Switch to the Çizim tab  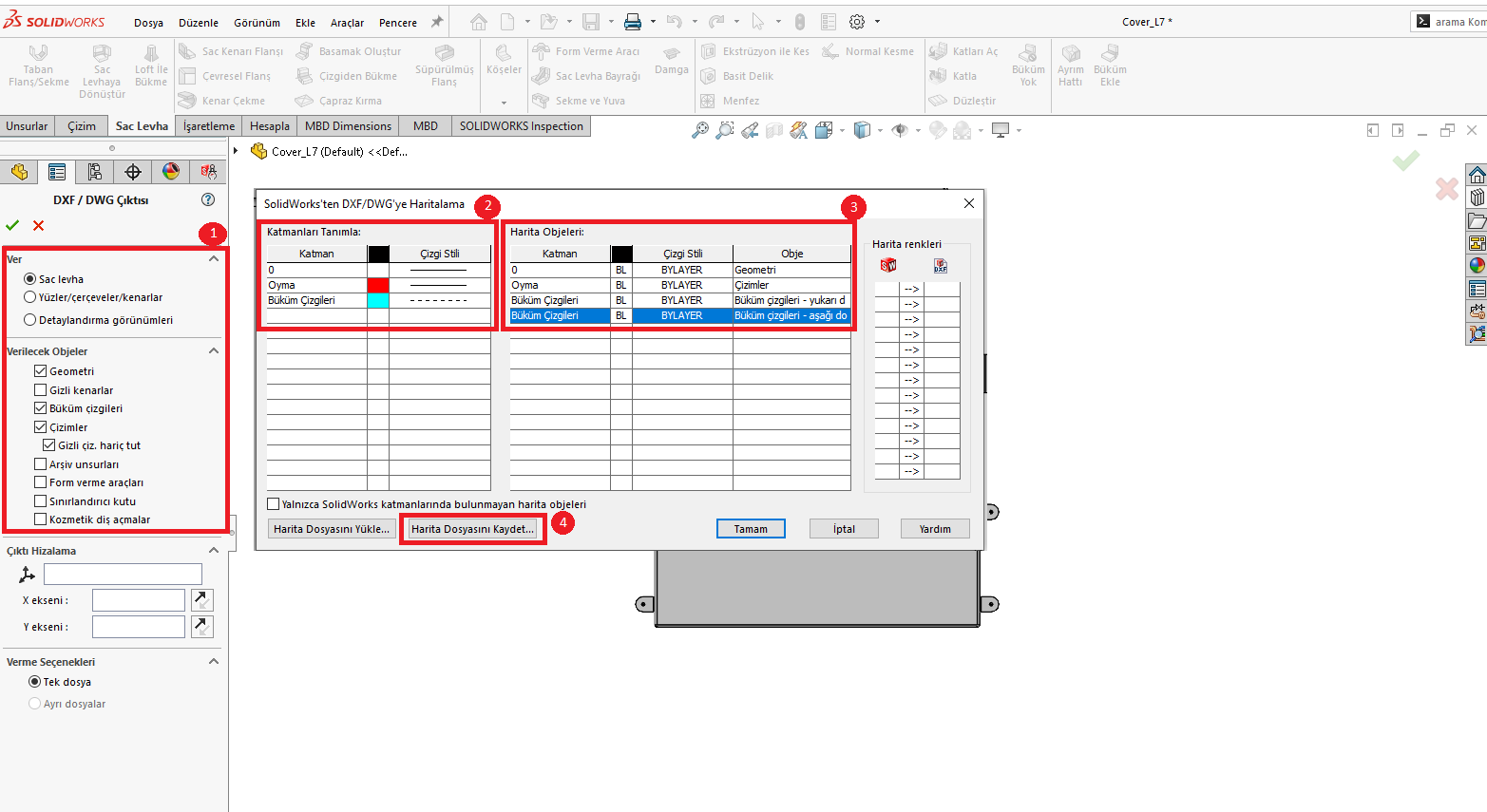click(81, 126)
